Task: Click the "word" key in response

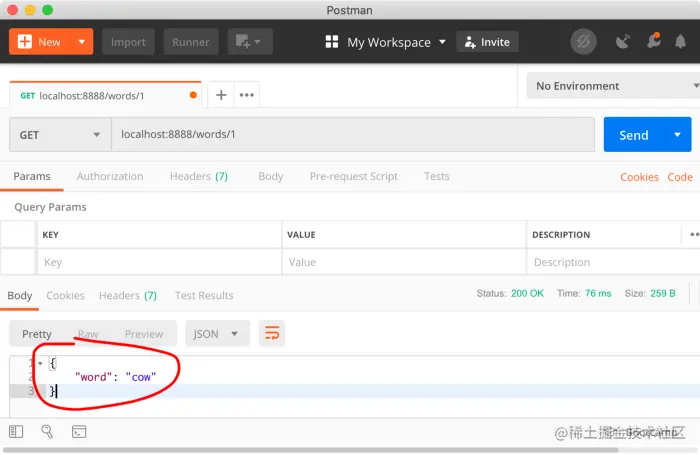Action: 93,377
